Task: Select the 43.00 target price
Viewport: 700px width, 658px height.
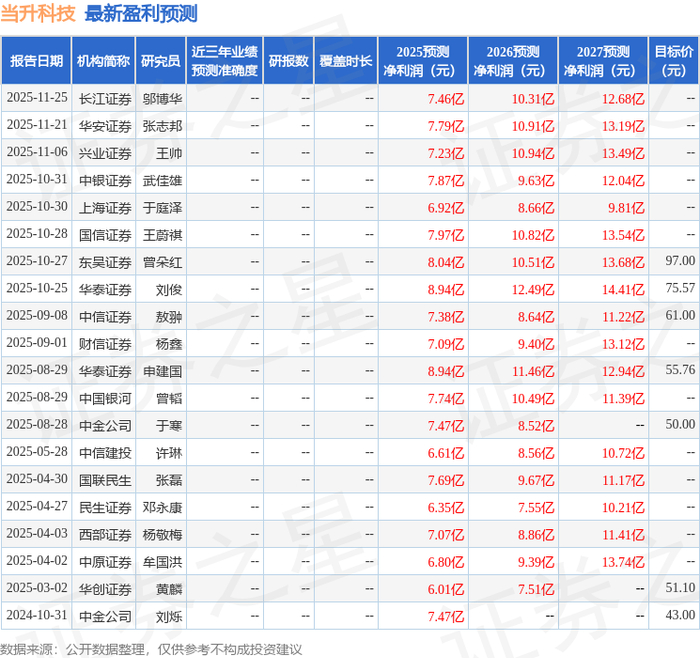Action: coord(680,615)
